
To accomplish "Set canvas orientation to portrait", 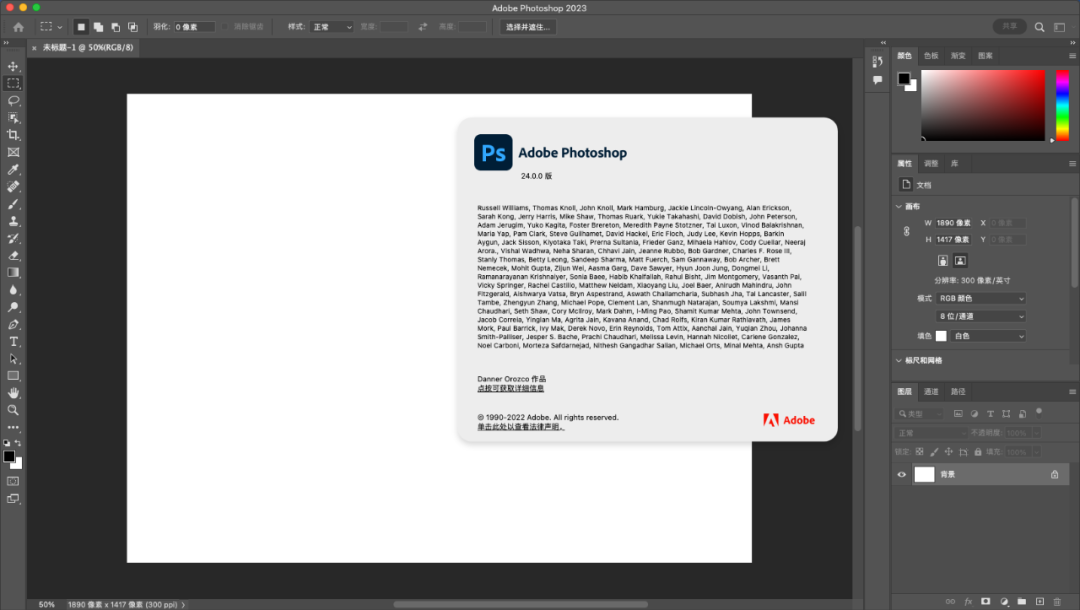I will (x=943, y=260).
